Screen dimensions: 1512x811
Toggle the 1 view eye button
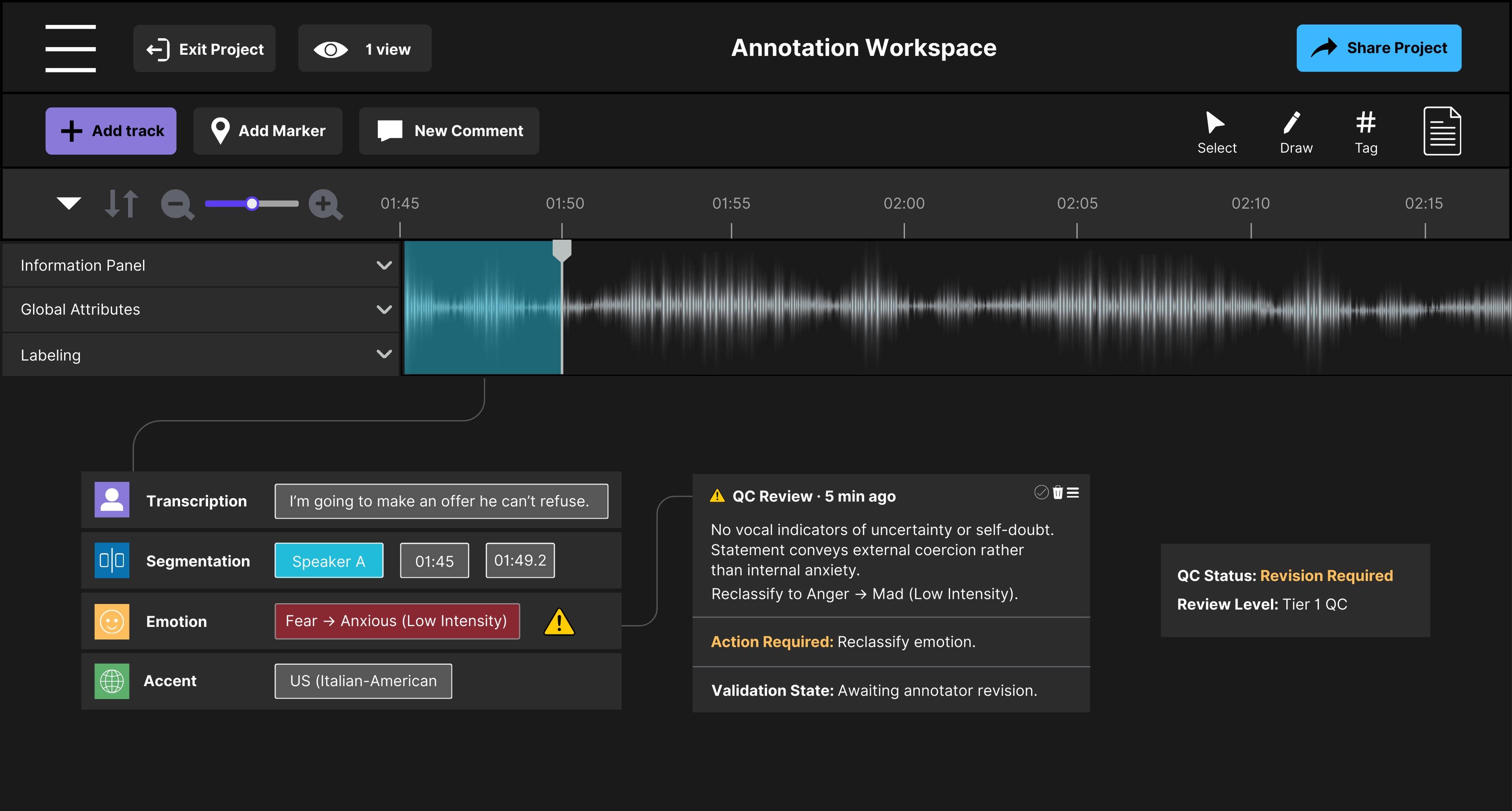pos(364,49)
